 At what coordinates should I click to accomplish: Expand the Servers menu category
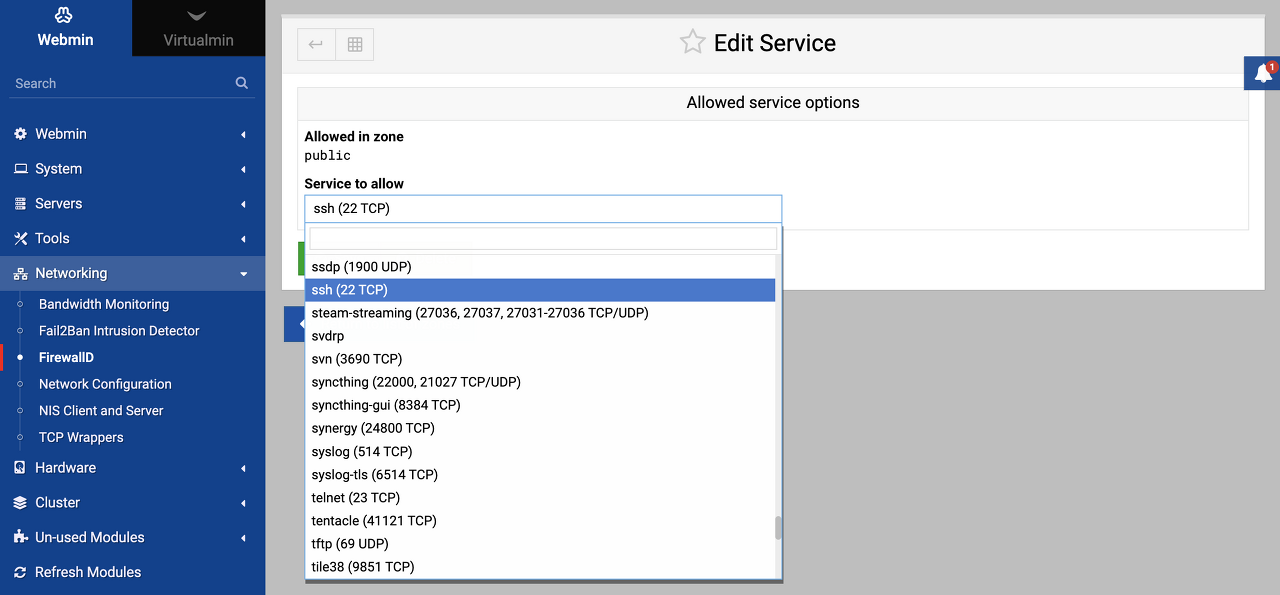coord(132,203)
